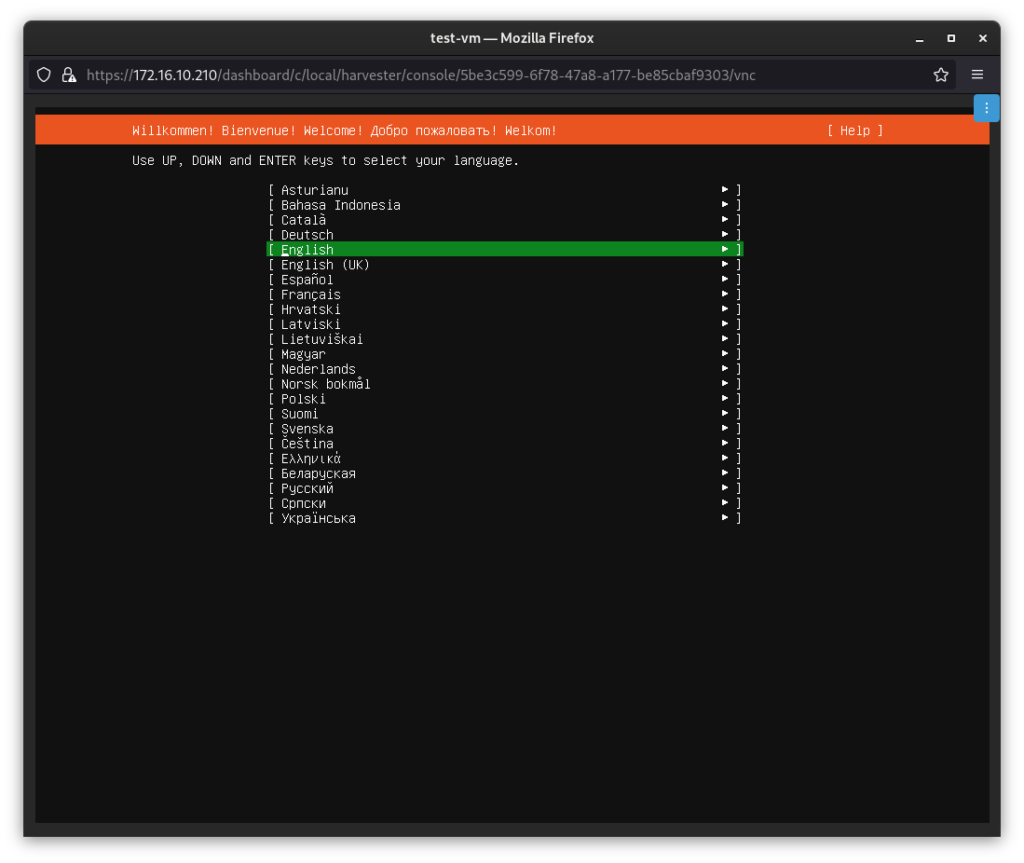Pick Čeština as the language
1024x863 pixels.
click(504, 444)
